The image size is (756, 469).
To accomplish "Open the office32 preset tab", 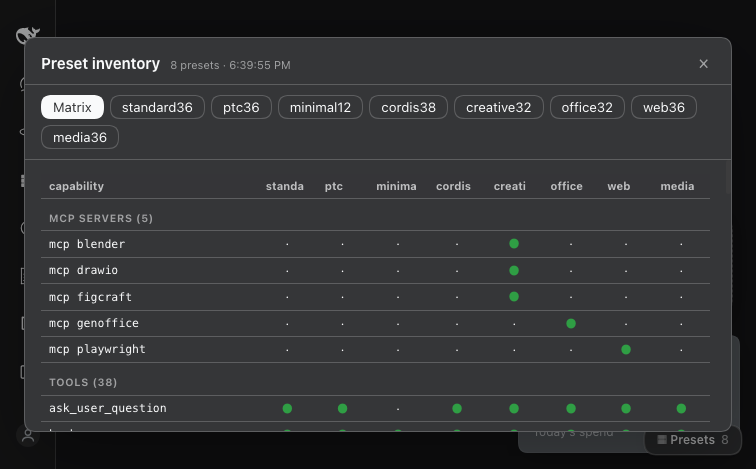I will (587, 107).
